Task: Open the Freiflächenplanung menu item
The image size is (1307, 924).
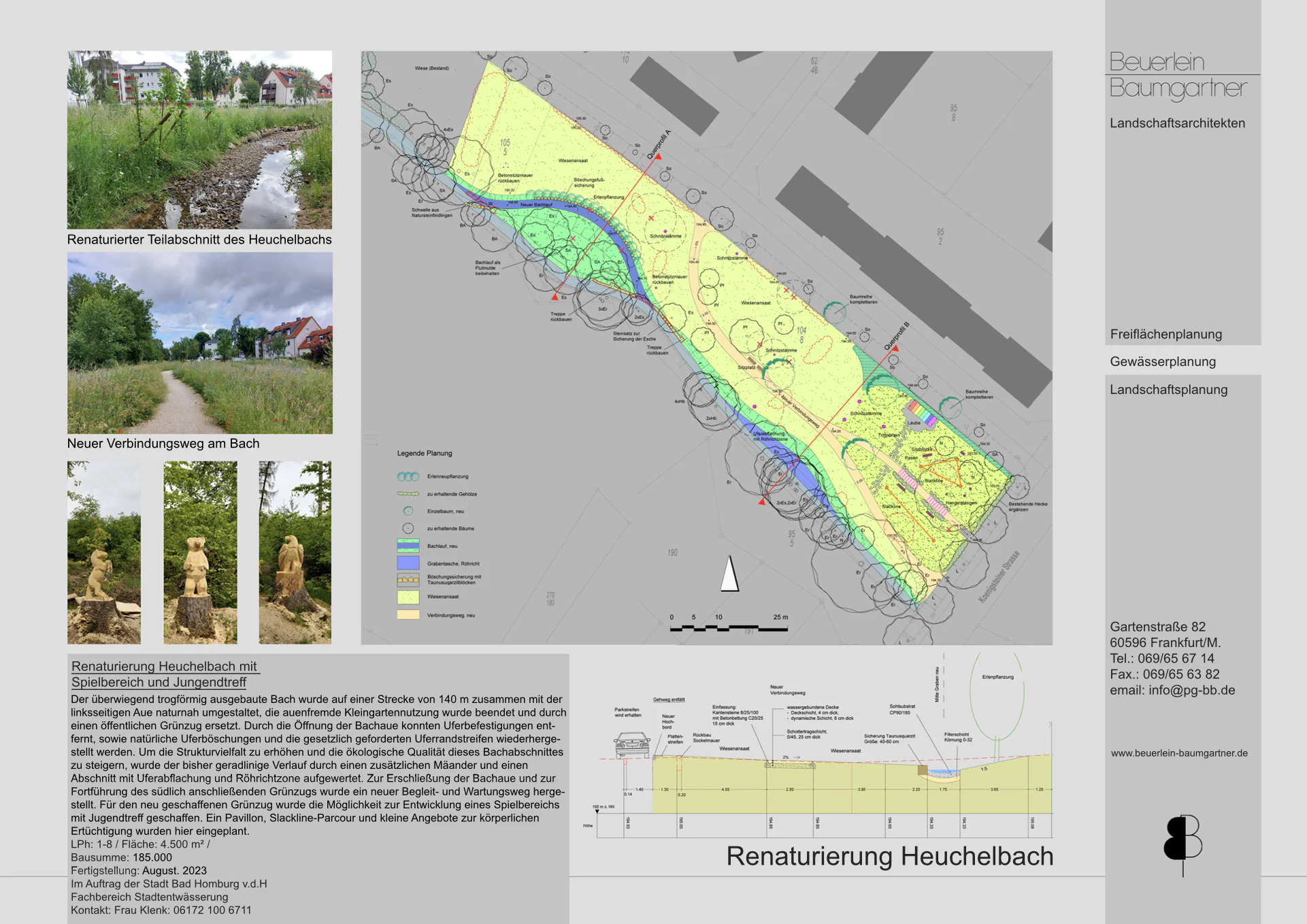Action: tap(1165, 334)
